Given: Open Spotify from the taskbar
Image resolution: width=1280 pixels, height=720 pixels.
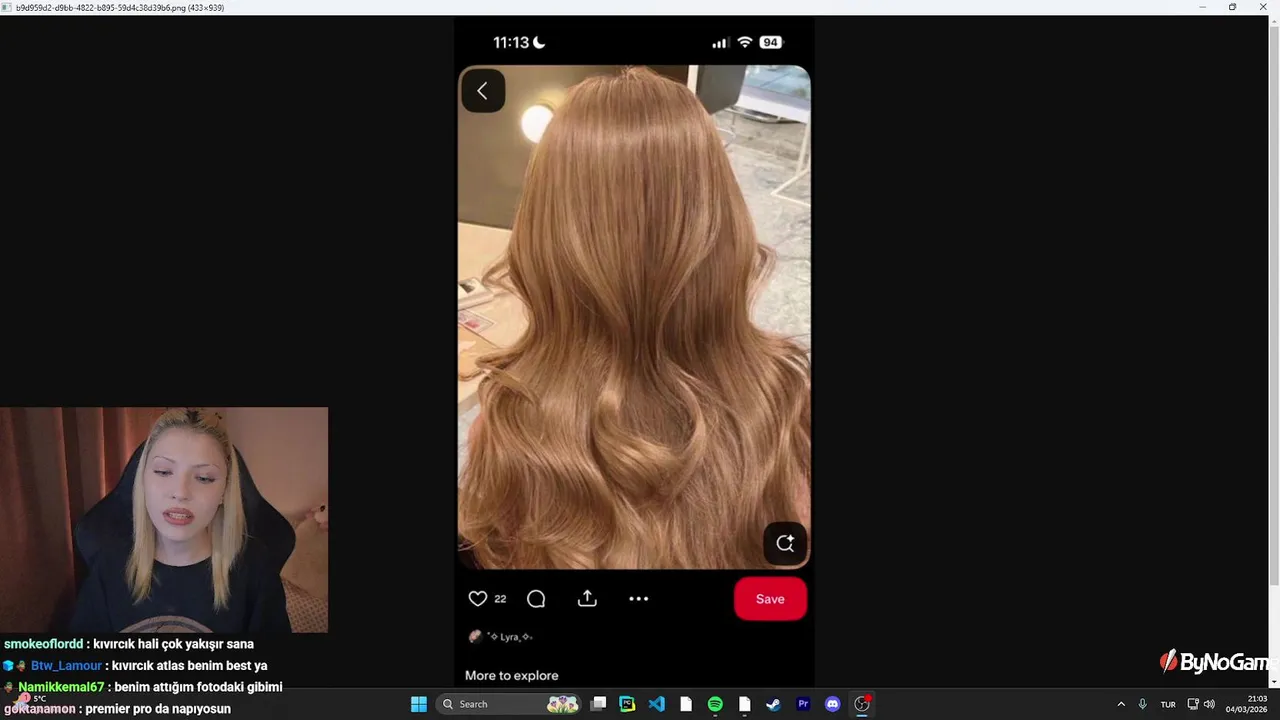Looking at the screenshot, I should (715, 704).
